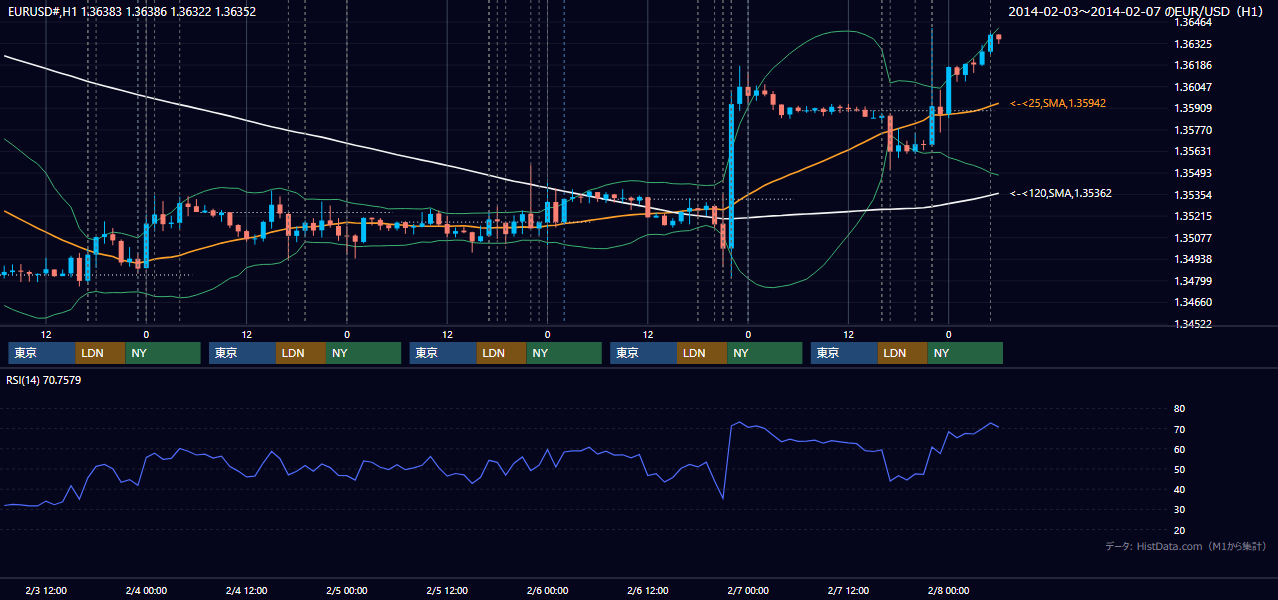Click the 1.35909 price level label
Screen dimensions: 1278x600
click(1192, 108)
